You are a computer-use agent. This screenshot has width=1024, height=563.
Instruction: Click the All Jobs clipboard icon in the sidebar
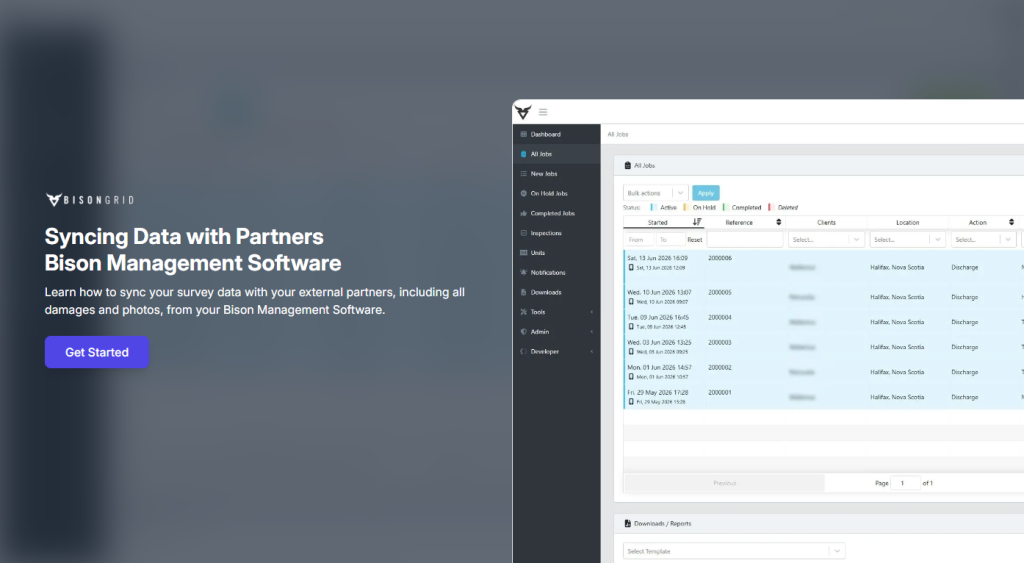pyautogui.click(x=523, y=154)
